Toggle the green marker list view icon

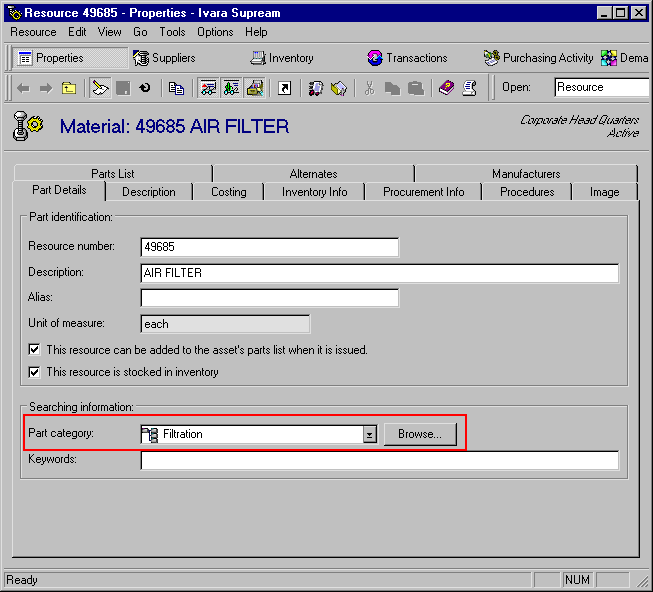(231, 88)
